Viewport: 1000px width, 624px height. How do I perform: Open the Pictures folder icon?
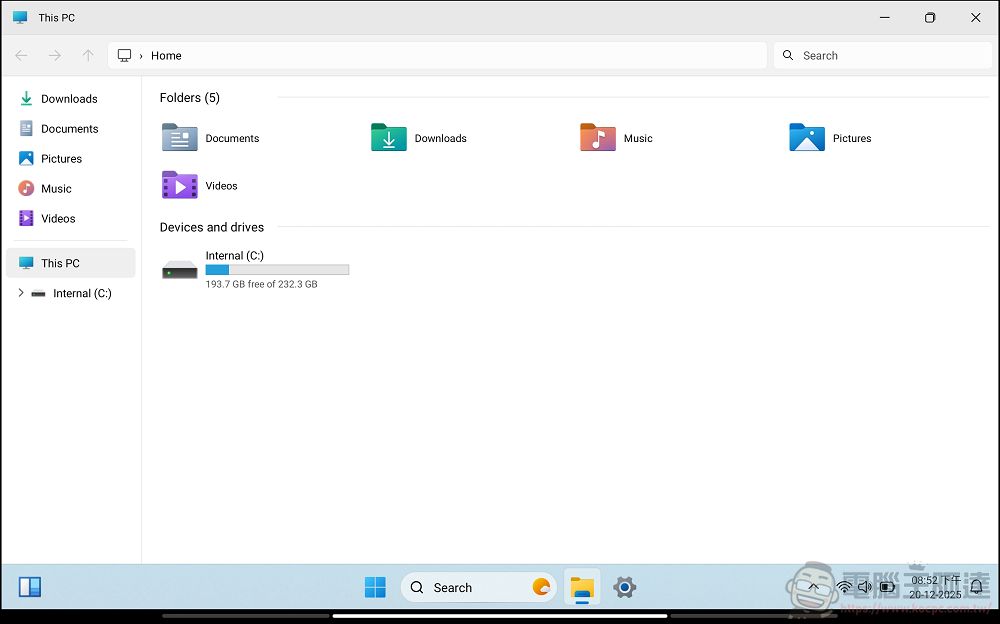(x=807, y=137)
